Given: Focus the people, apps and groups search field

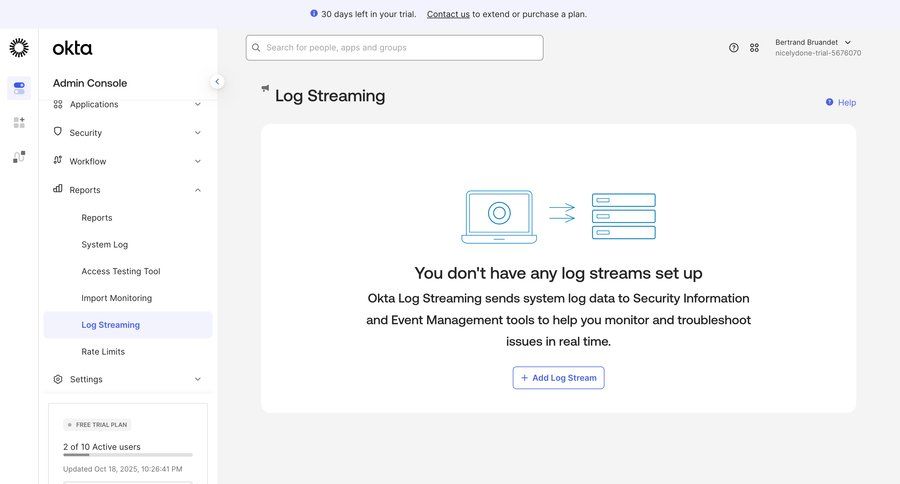Looking at the screenshot, I should coord(395,48).
